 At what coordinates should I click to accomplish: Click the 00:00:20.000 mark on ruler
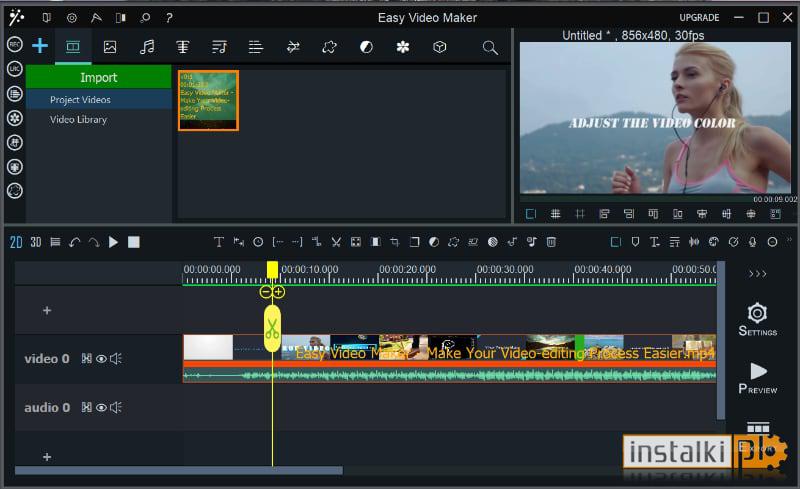click(x=407, y=269)
